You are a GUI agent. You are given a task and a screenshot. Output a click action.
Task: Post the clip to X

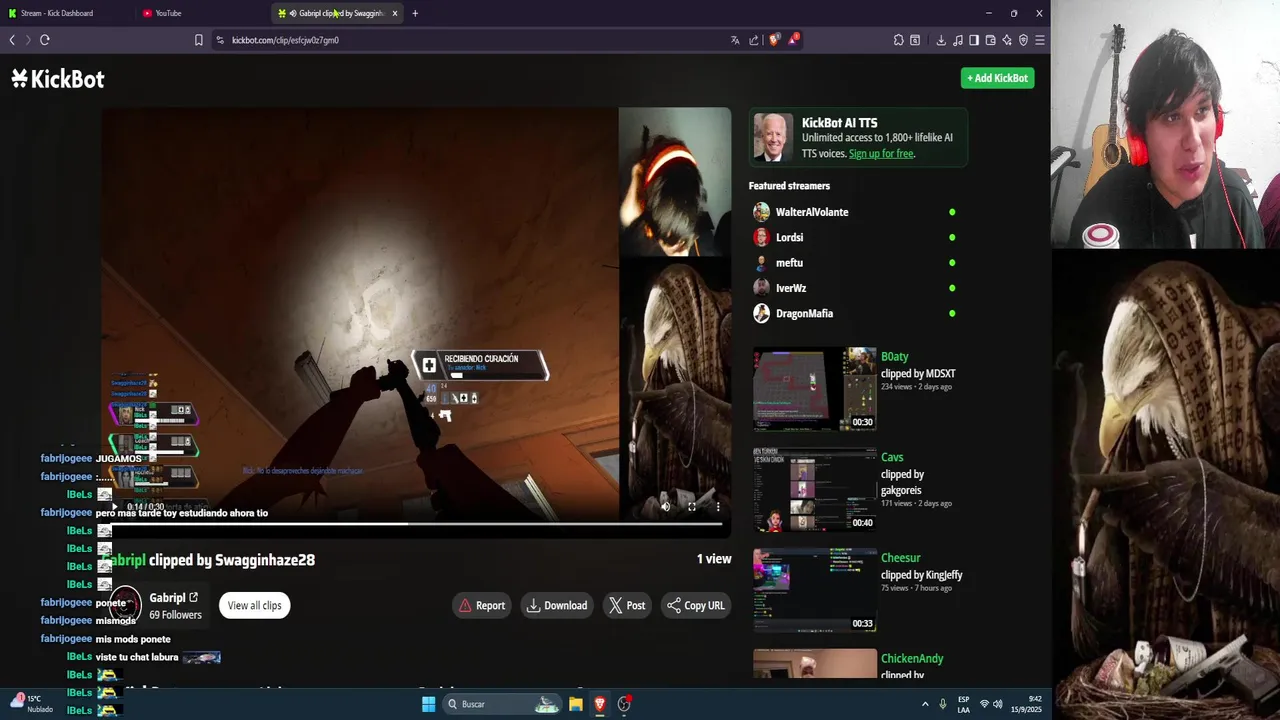click(x=627, y=605)
